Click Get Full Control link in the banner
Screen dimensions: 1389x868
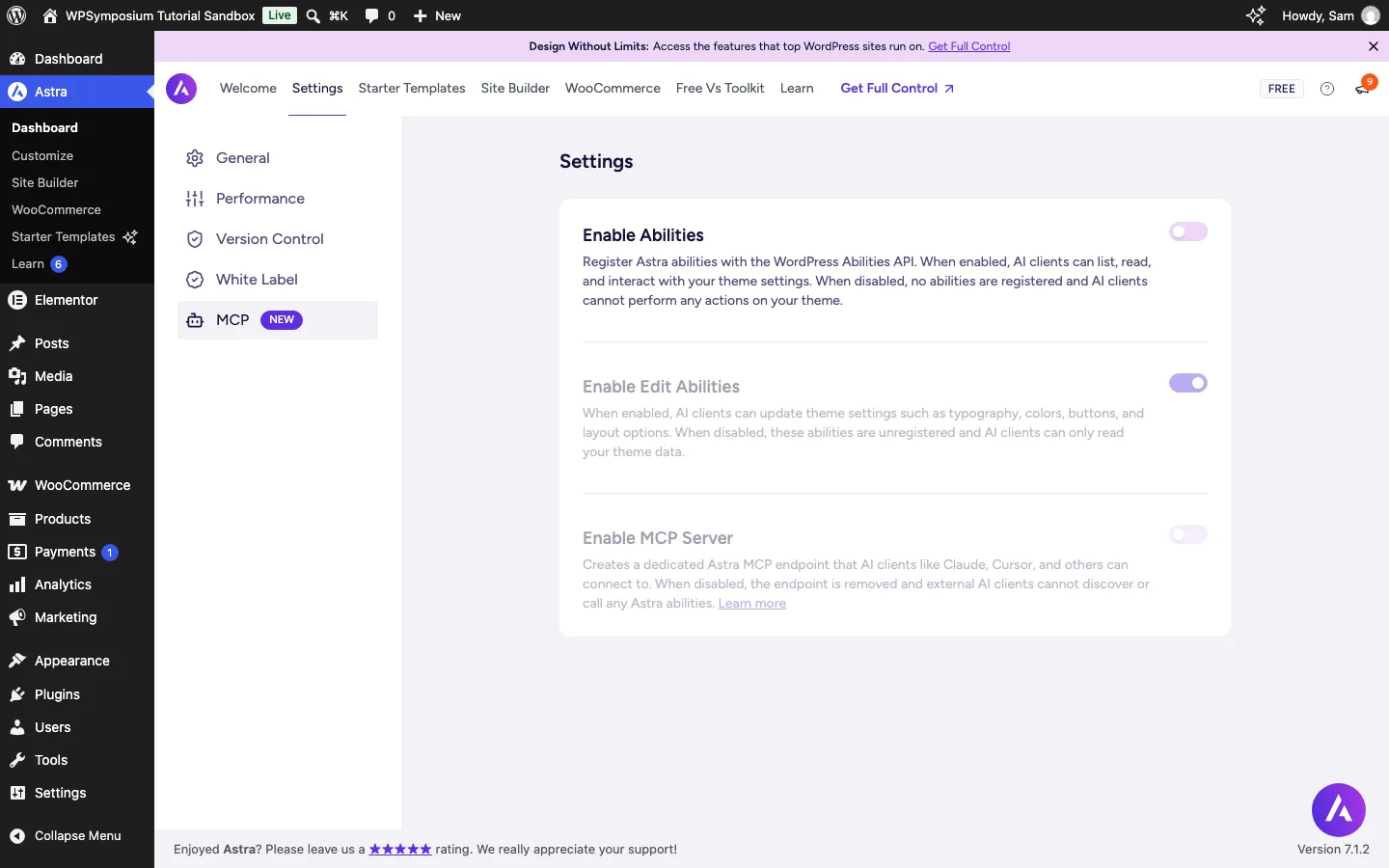(x=969, y=46)
